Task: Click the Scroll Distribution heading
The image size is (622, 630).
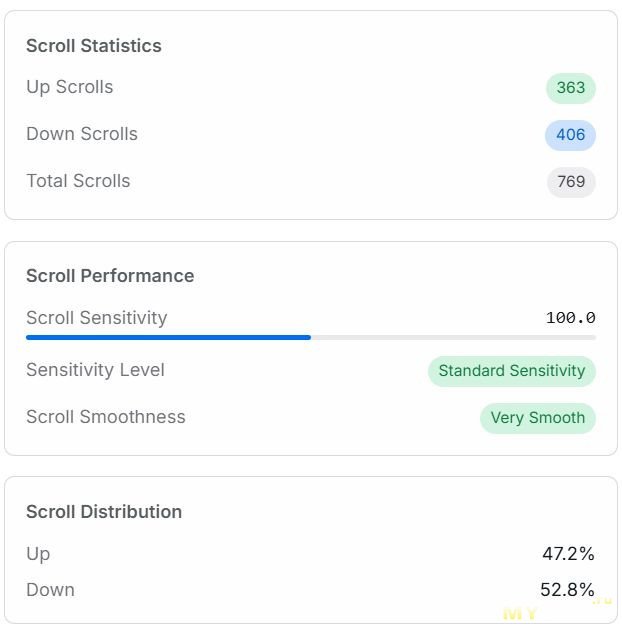Action: [104, 512]
